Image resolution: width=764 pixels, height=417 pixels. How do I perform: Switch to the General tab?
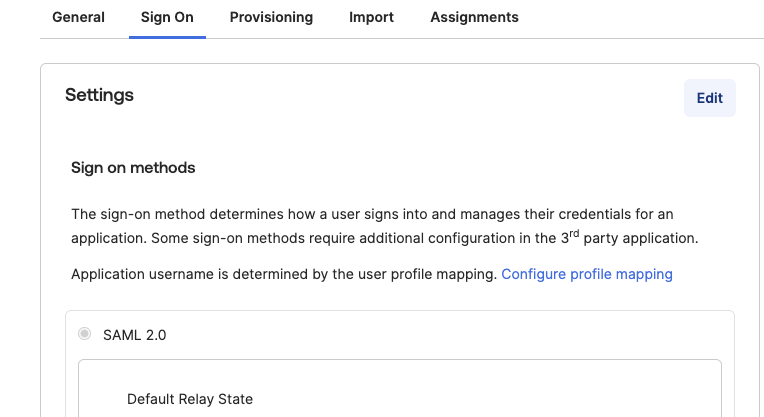[78, 18]
